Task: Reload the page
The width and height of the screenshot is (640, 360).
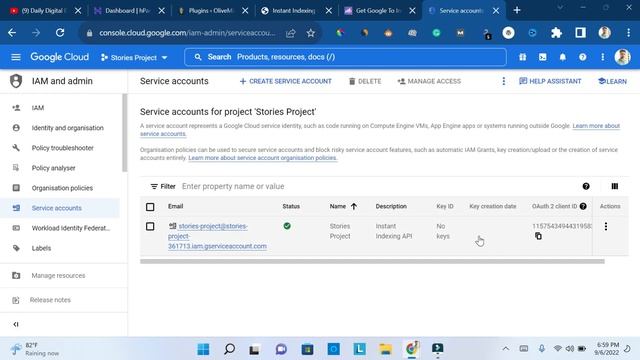Action: [x=60, y=33]
